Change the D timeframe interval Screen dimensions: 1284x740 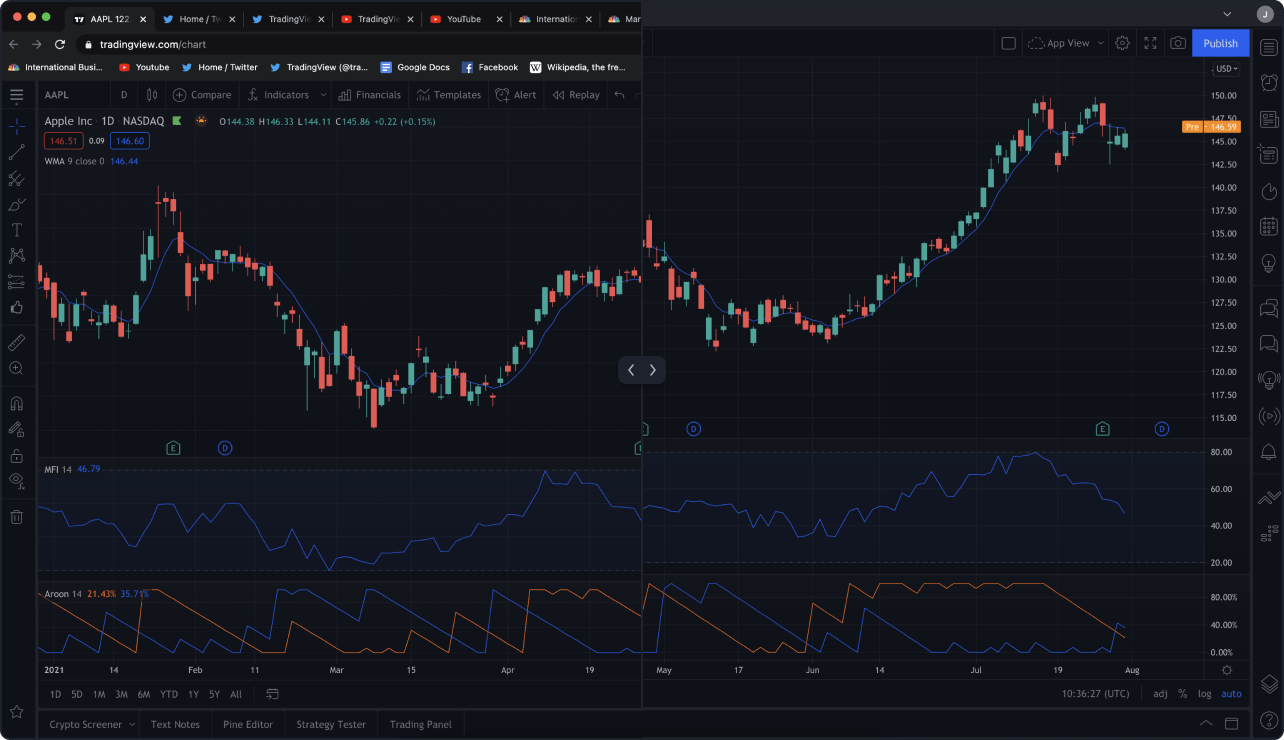coord(124,95)
